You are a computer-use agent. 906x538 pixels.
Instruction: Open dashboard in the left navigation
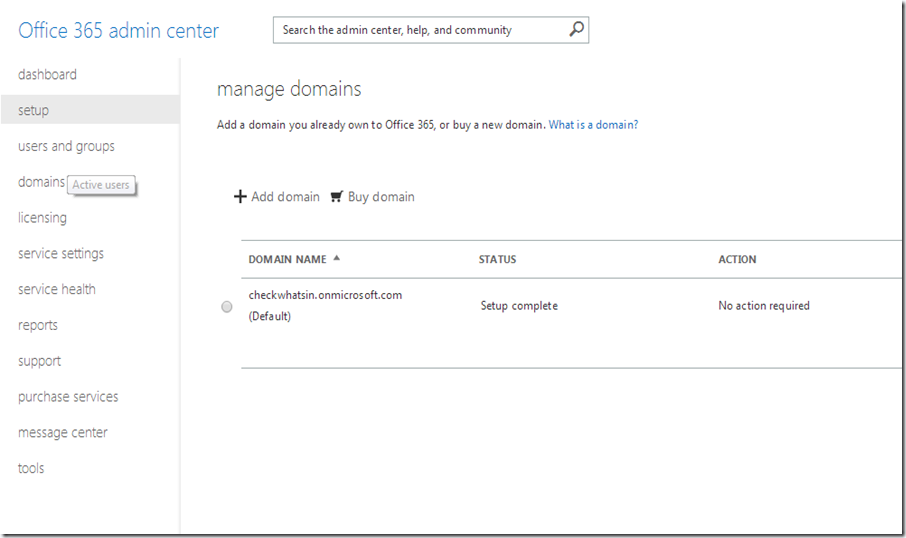47,75
